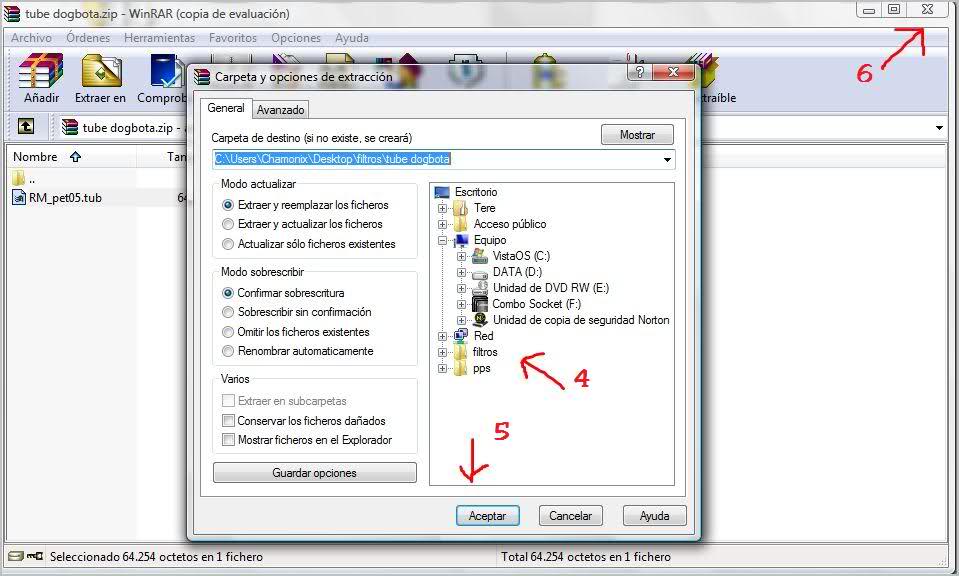Open the destination path dropdown arrow
The image size is (959, 576).
[667, 160]
